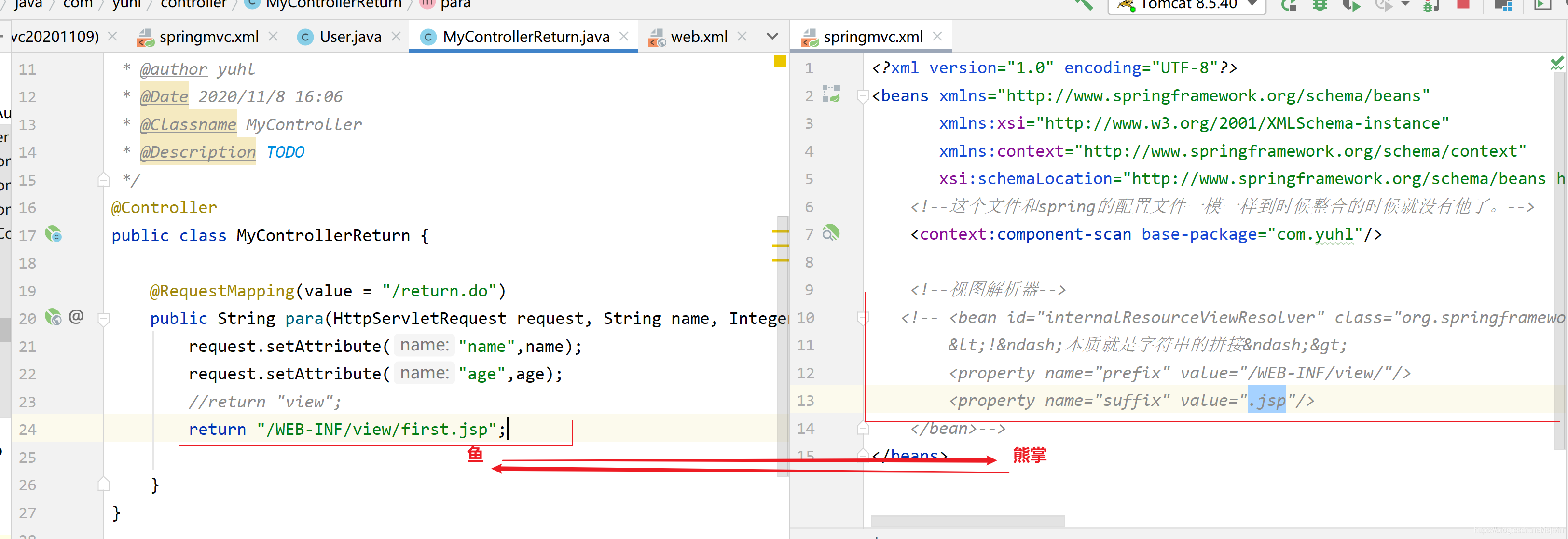Toggle the method end fold marker at line 26

pos(103,485)
